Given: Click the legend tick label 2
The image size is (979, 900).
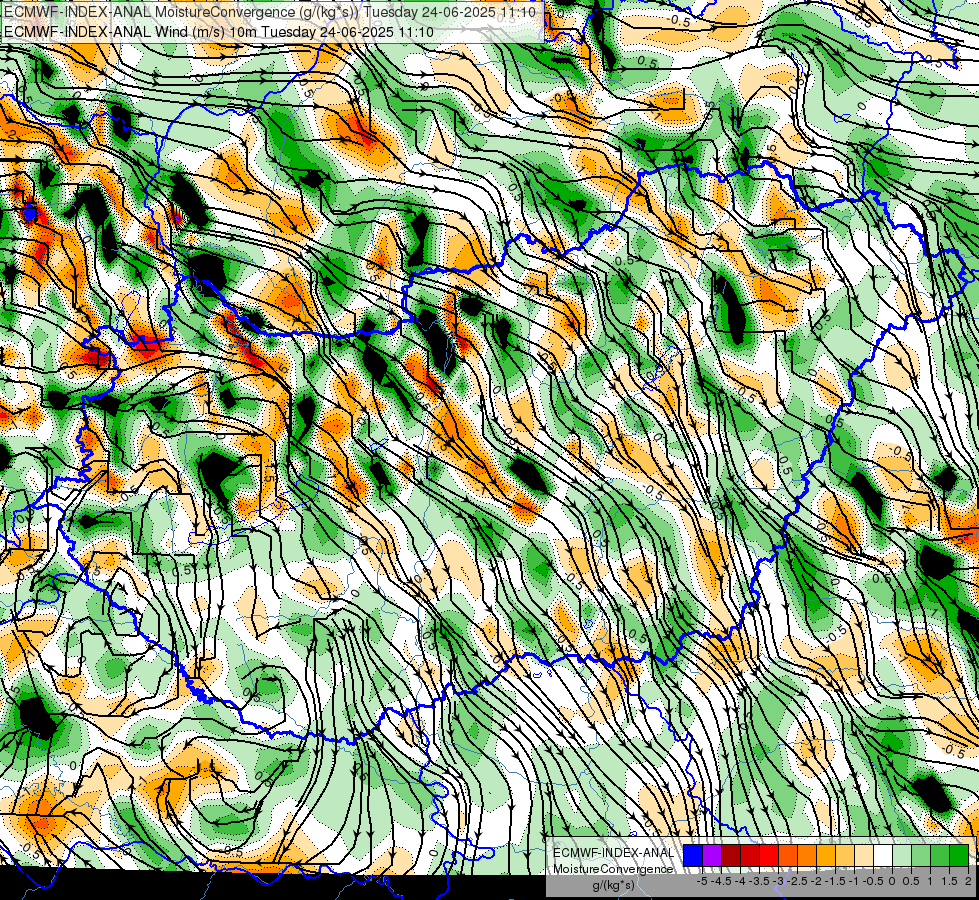Looking at the screenshot, I should click(968, 881).
